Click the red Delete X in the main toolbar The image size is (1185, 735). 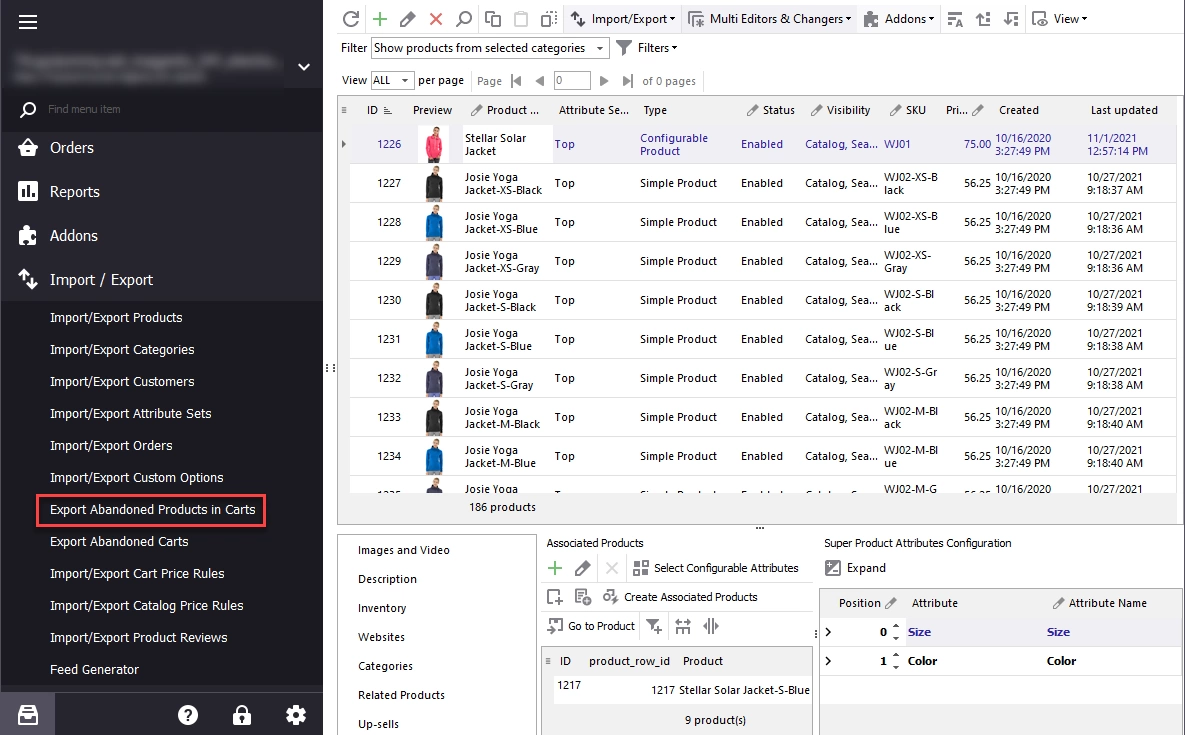point(435,19)
